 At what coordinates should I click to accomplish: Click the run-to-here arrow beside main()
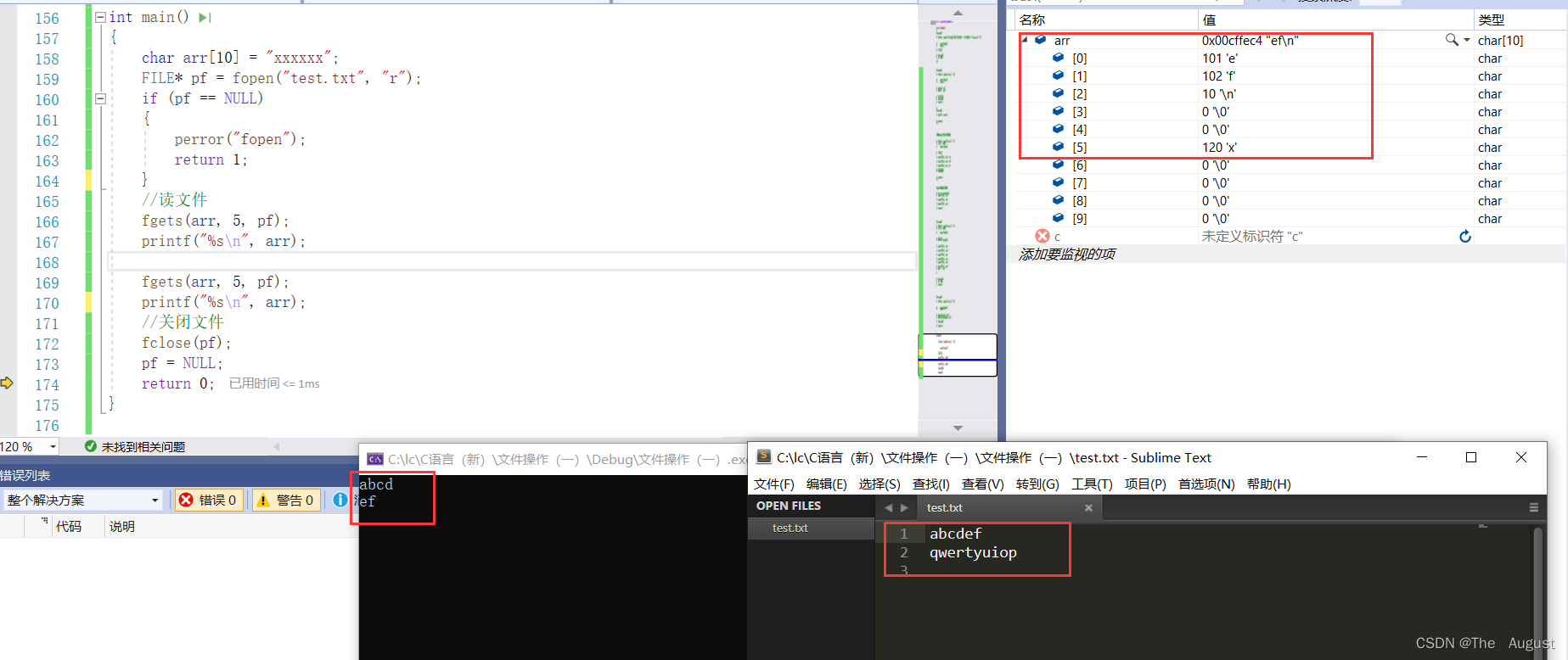point(205,17)
